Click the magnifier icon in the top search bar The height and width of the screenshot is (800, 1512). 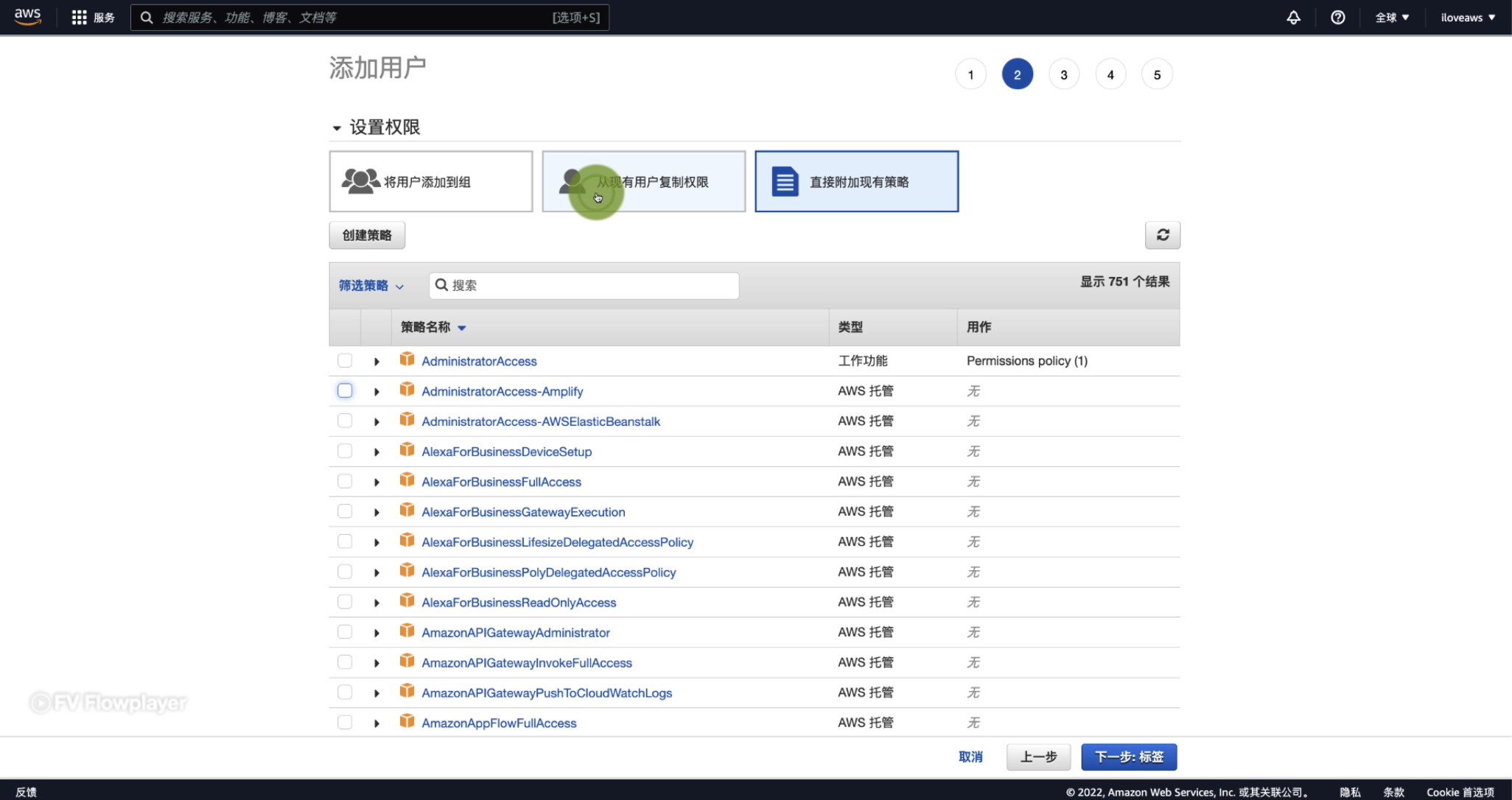[x=147, y=17]
